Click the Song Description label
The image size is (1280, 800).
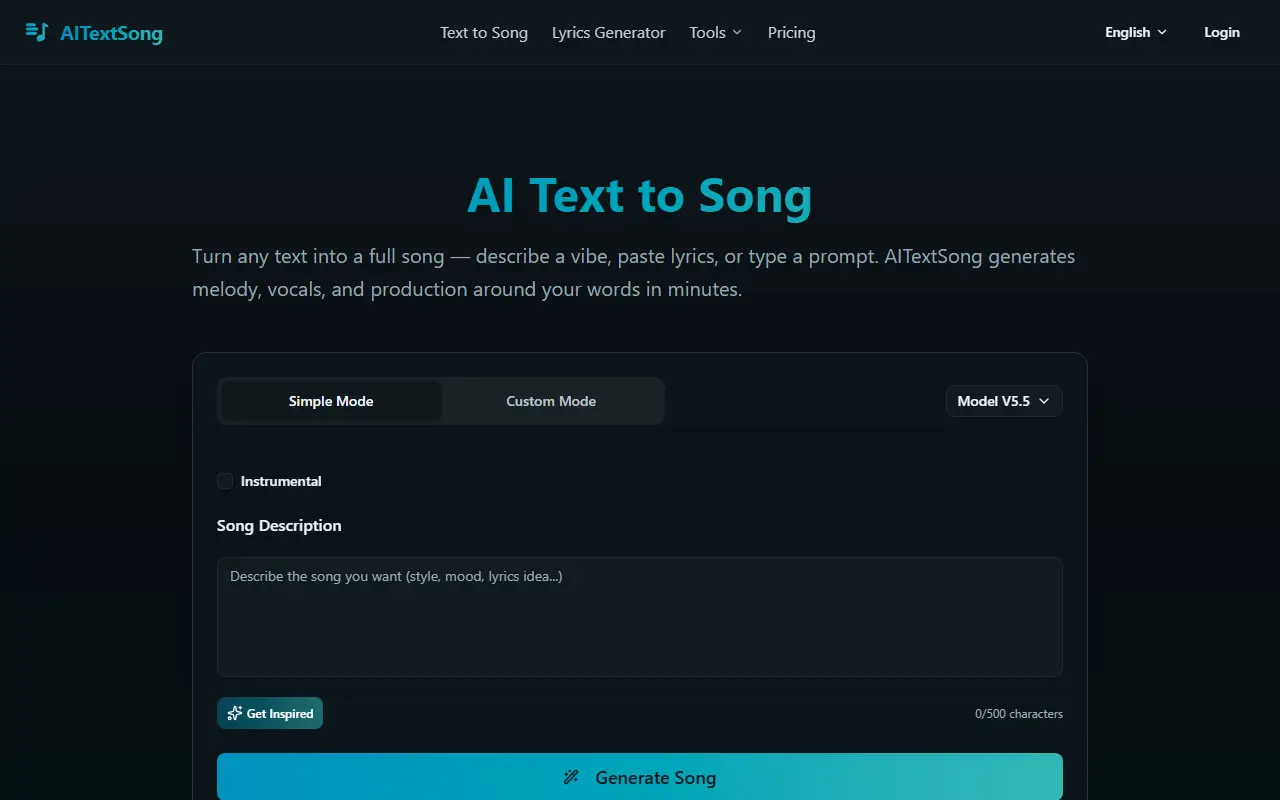pos(279,525)
